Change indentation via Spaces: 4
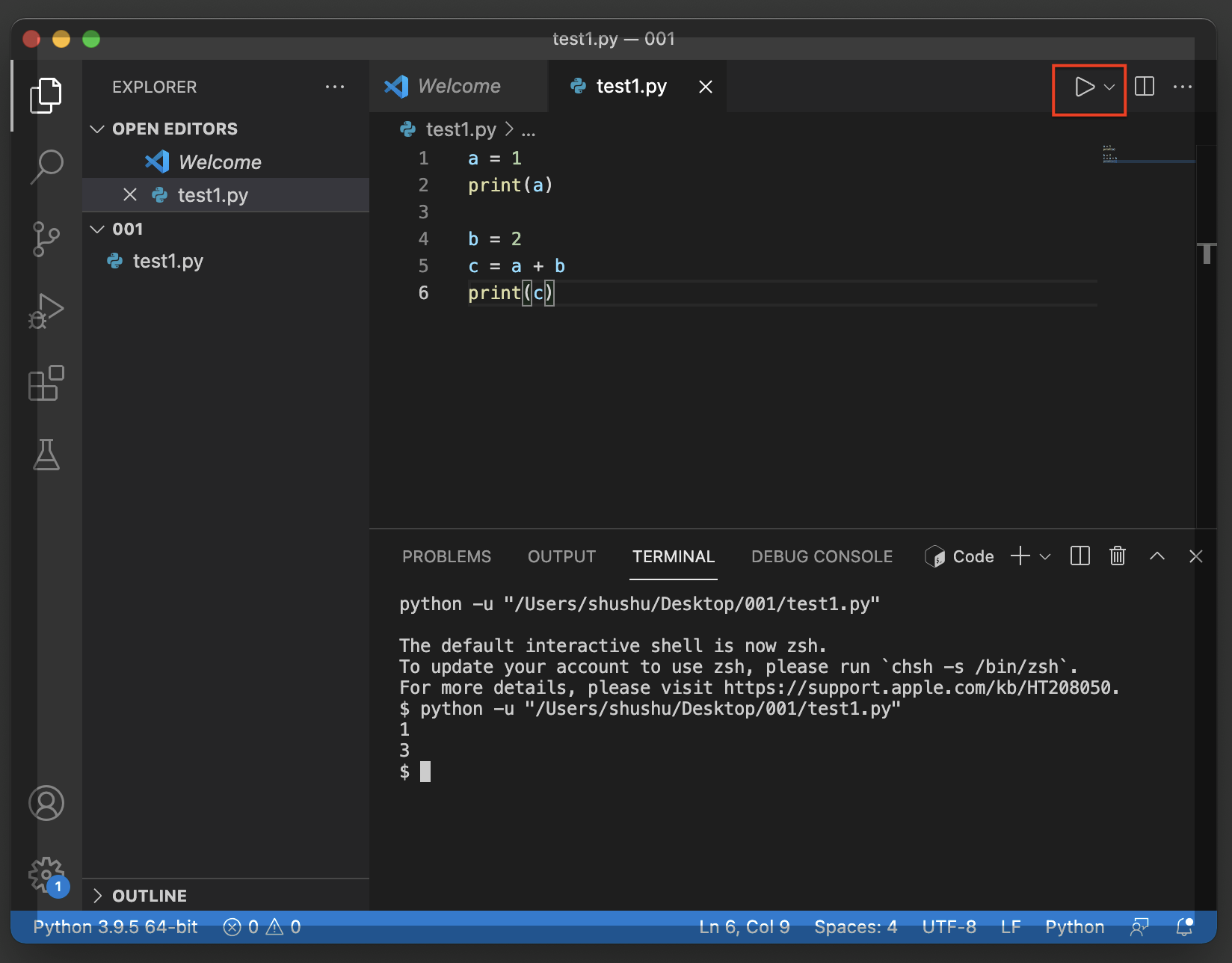Screen dimensions: 1232x963 [x=855, y=927]
